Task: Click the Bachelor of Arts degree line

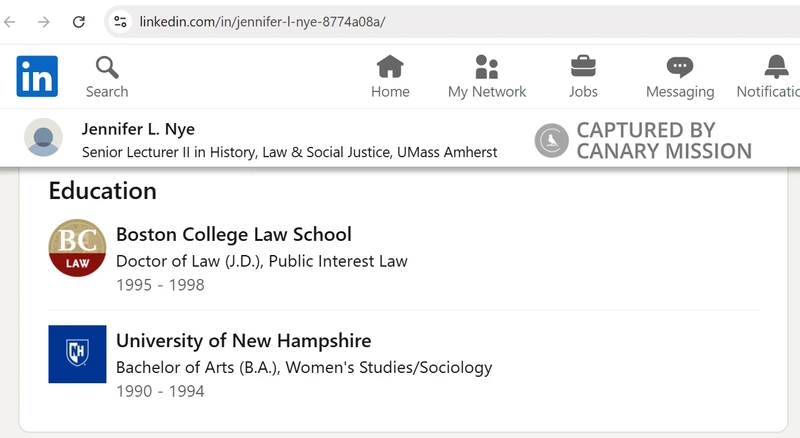Action: [304, 367]
